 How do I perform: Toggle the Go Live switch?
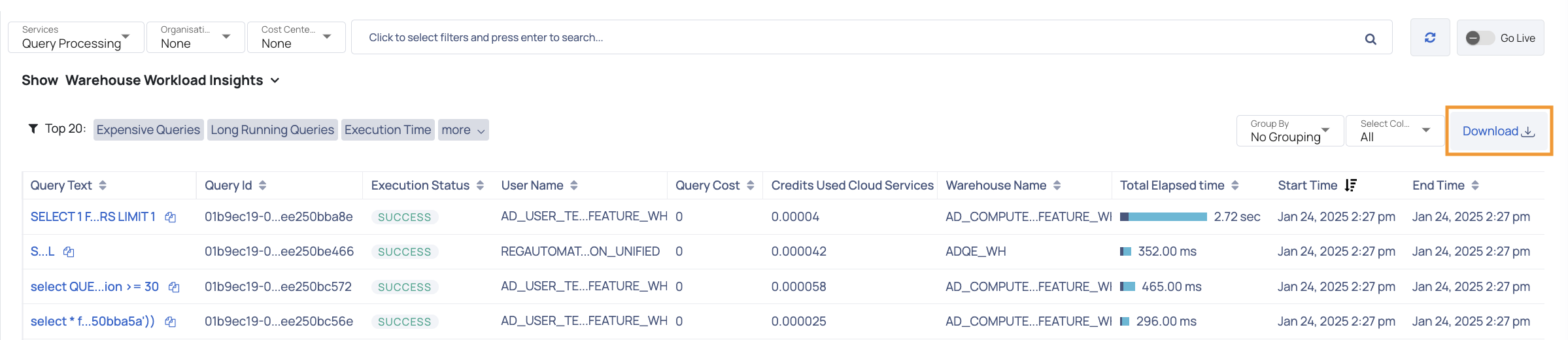tap(1480, 38)
